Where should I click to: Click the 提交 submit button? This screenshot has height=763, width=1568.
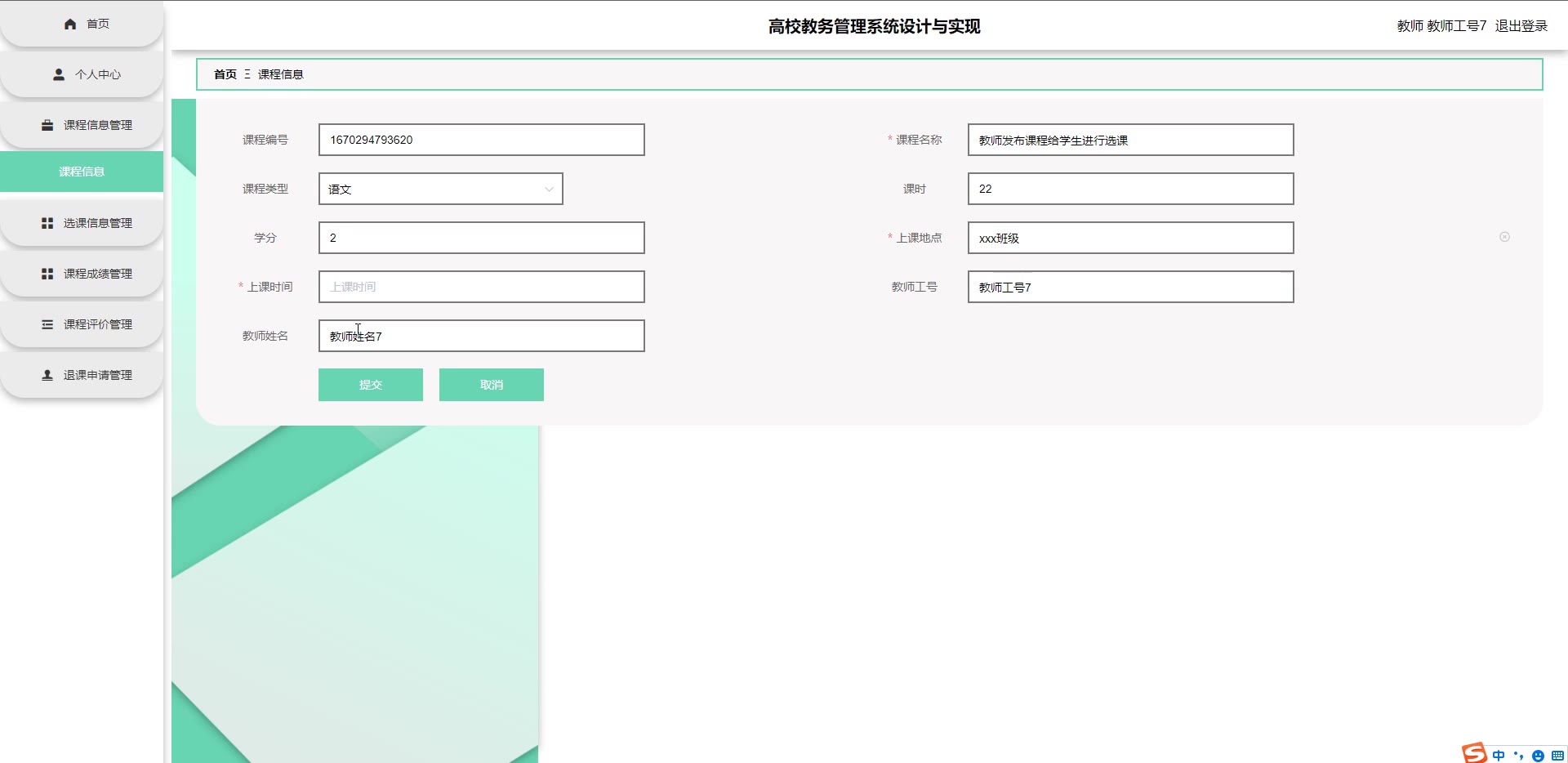point(371,385)
